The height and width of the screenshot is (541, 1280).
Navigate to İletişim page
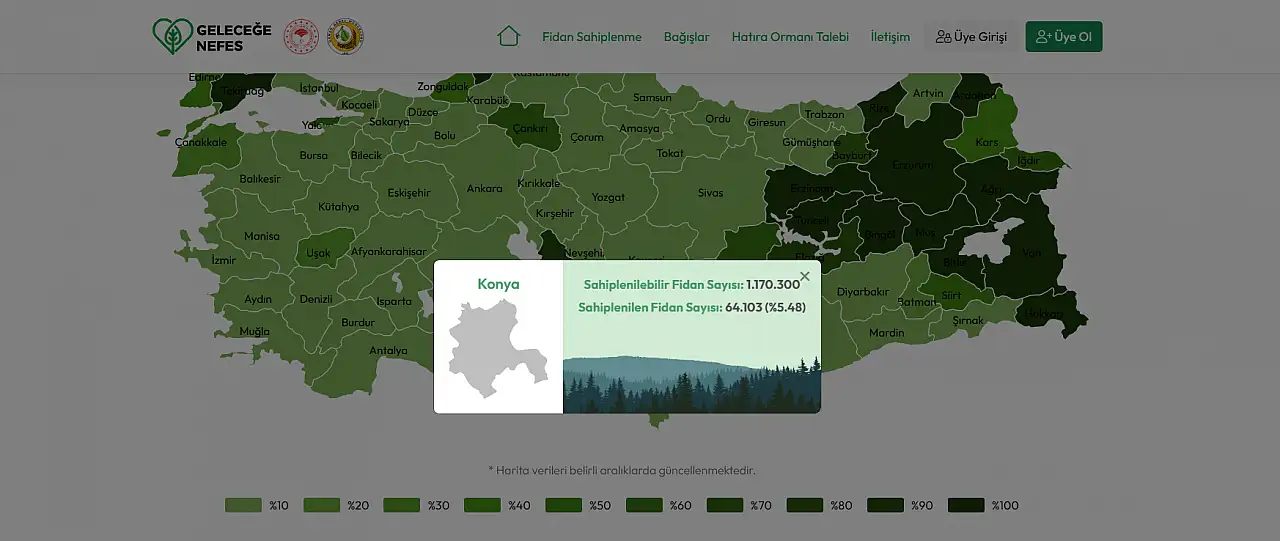[890, 37]
